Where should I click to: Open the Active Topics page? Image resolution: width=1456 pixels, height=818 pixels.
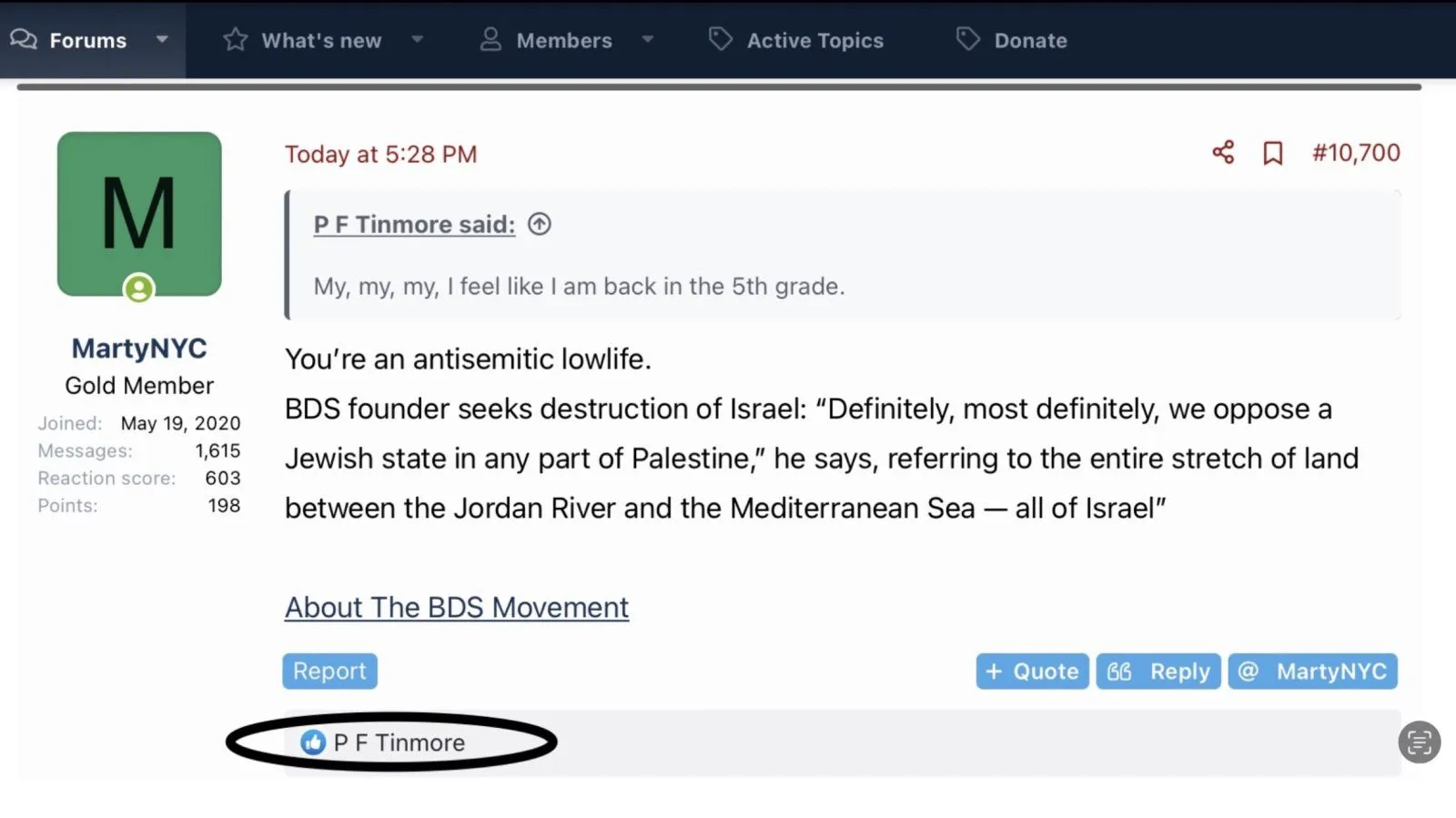814,40
